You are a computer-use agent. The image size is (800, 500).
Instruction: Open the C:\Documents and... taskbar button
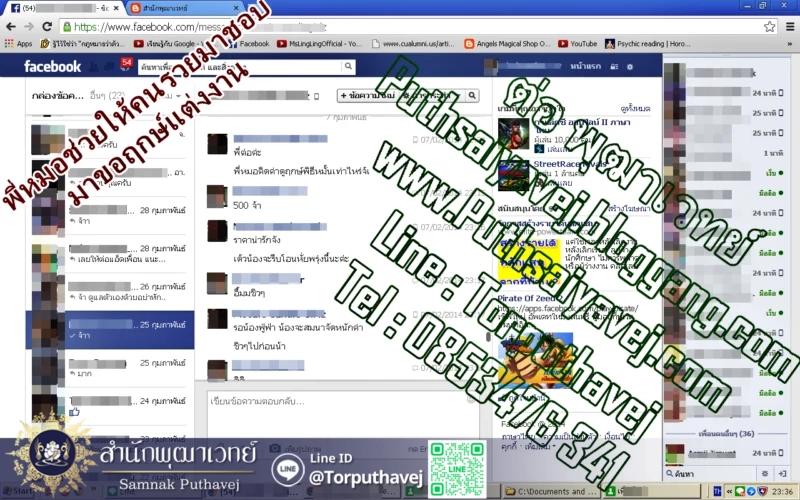(x=553, y=491)
